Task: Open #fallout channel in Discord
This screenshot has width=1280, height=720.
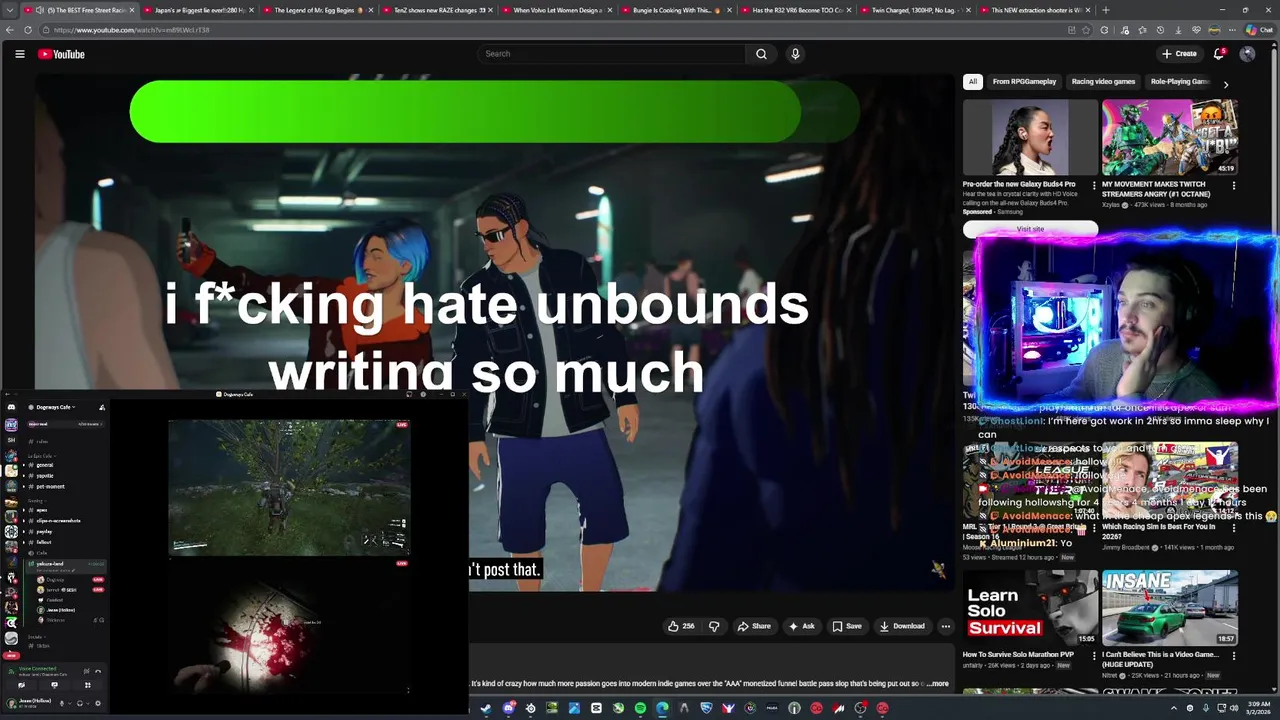Action: [44, 542]
